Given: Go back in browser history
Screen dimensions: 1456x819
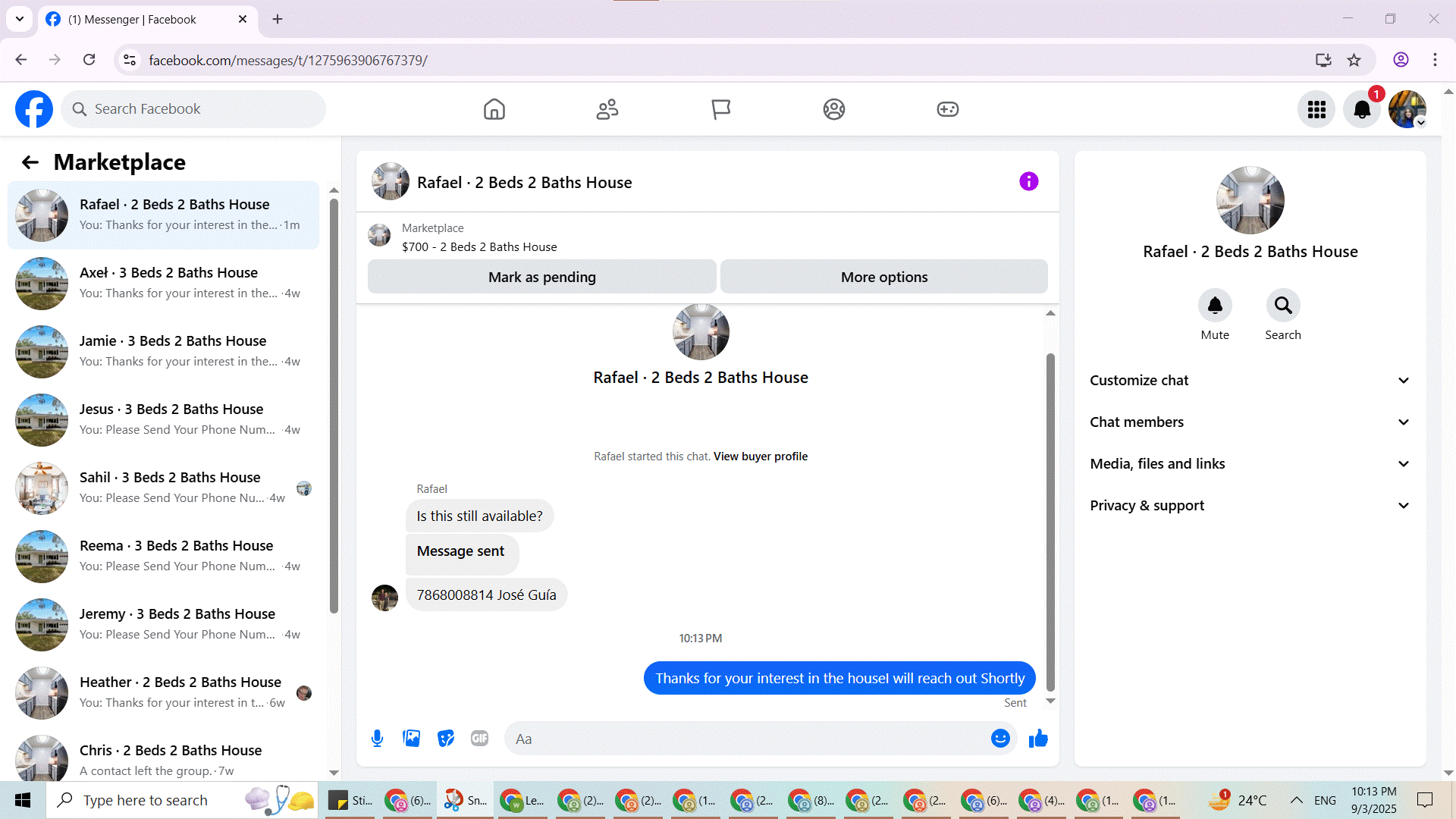Looking at the screenshot, I should pos(21,60).
